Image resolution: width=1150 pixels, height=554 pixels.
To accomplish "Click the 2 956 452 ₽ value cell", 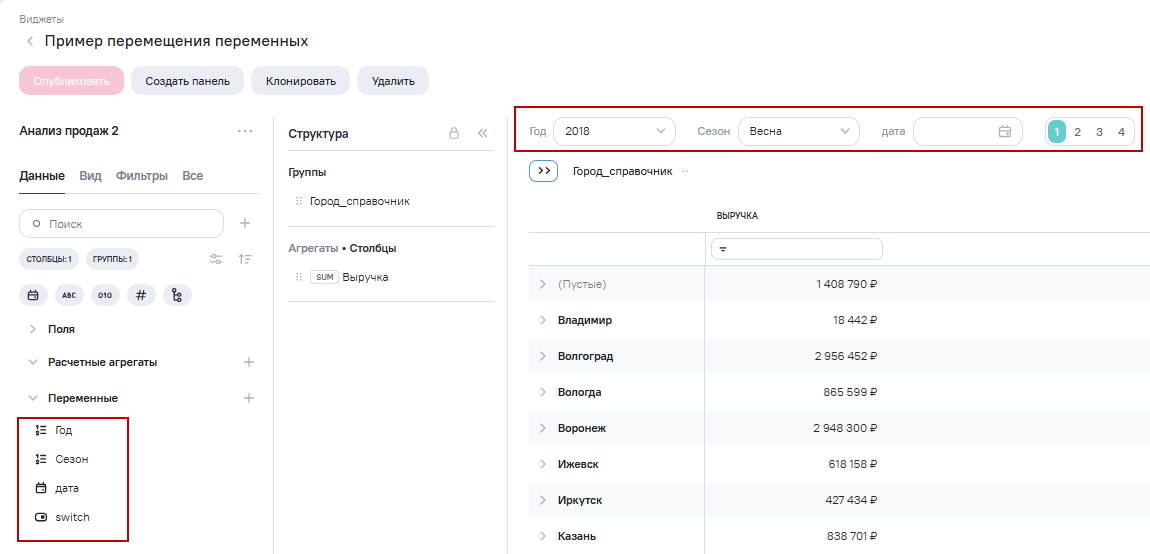I will (x=846, y=356).
